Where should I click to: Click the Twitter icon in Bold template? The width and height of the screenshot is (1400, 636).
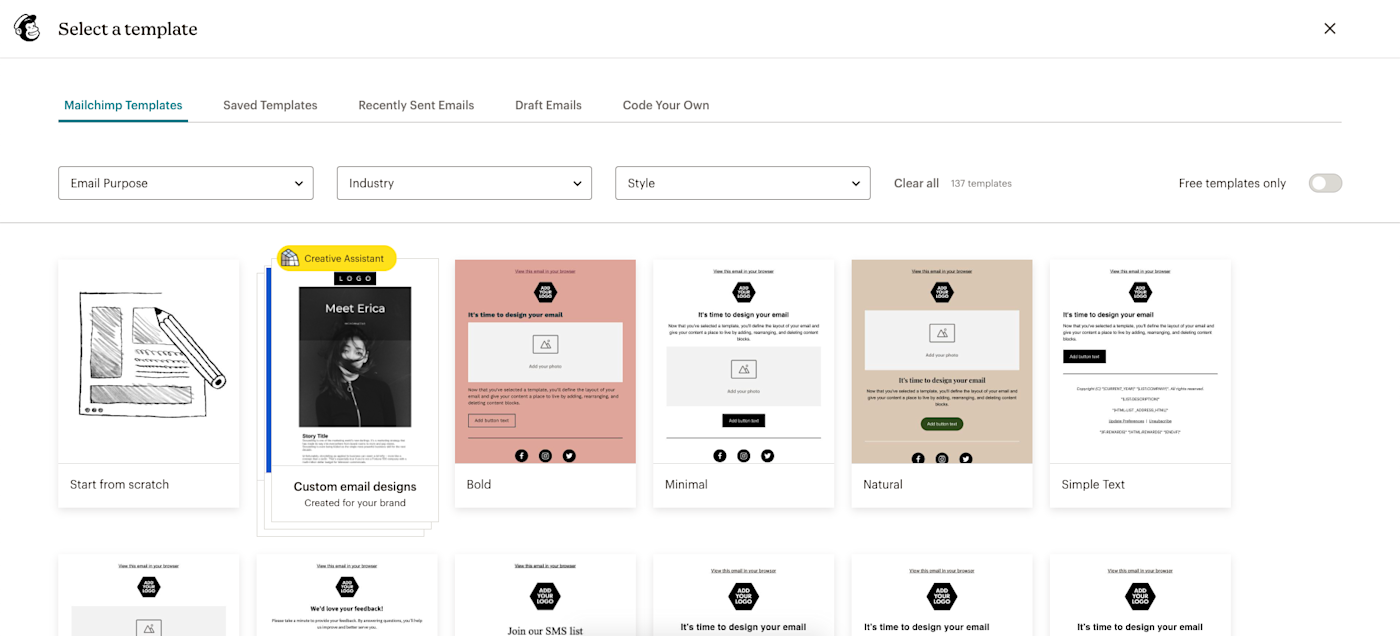point(569,456)
